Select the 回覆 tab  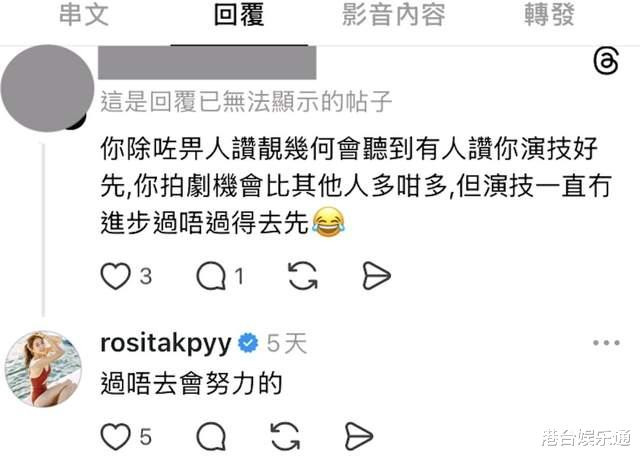pos(239,15)
